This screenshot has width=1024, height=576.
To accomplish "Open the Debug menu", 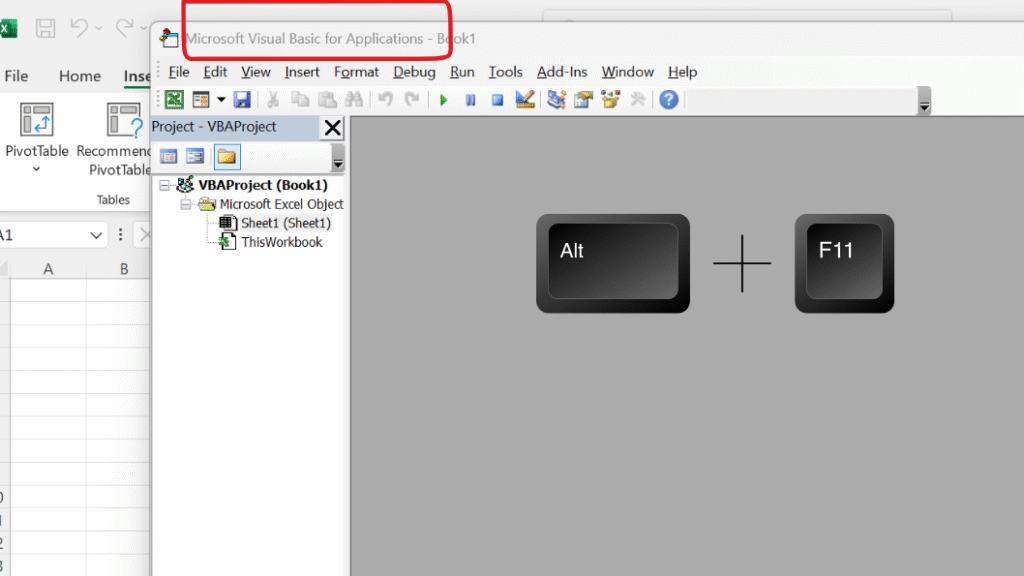I will tap(414, 72).
